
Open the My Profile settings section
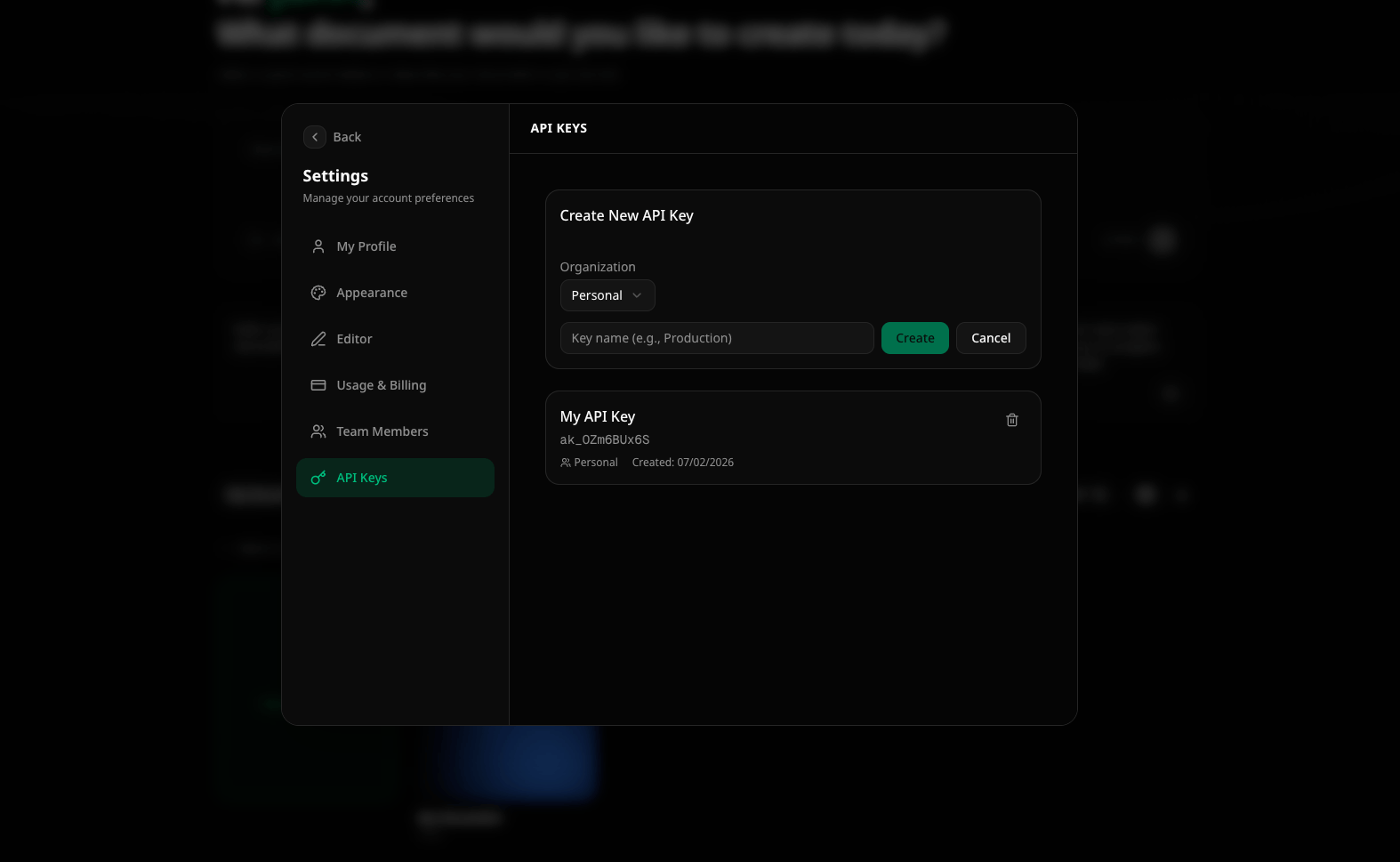tap(395, 246)
